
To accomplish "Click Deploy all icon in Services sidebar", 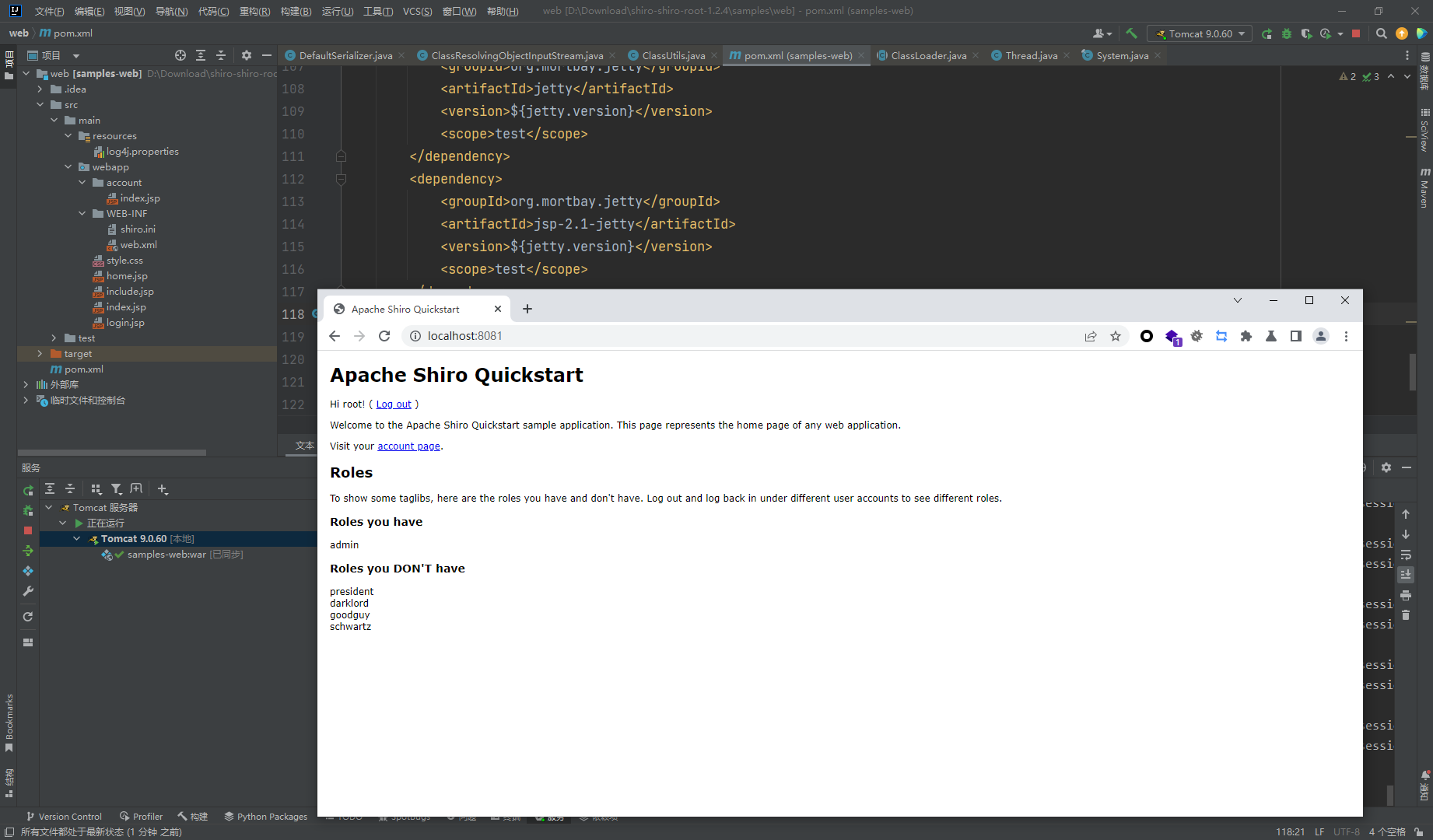I will click(x=28, y=551).
